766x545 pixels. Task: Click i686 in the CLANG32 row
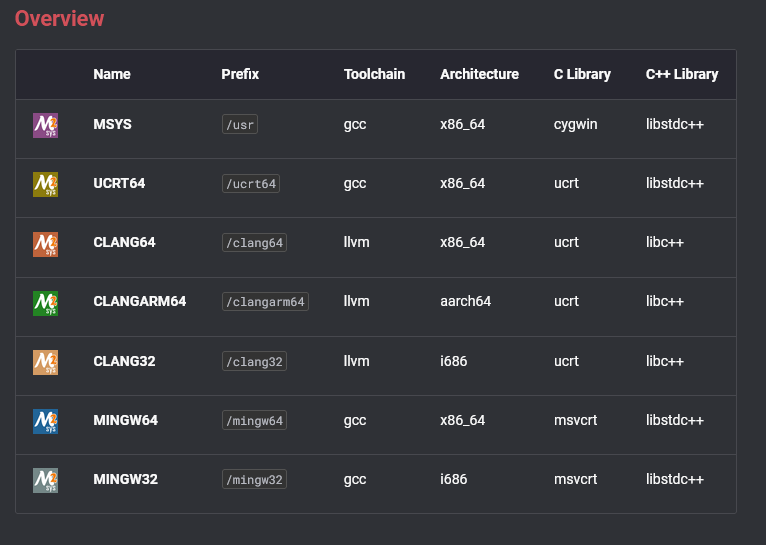point(453,361)
